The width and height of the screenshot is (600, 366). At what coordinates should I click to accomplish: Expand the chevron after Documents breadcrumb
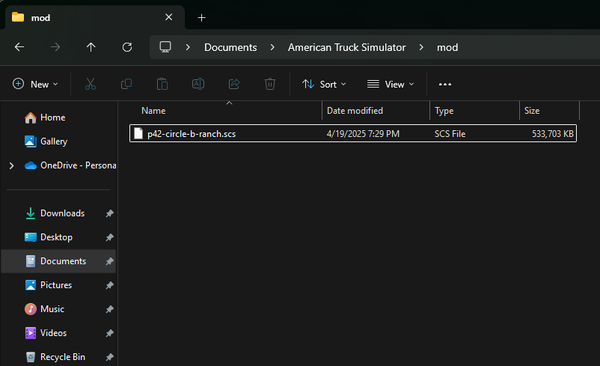272,47
